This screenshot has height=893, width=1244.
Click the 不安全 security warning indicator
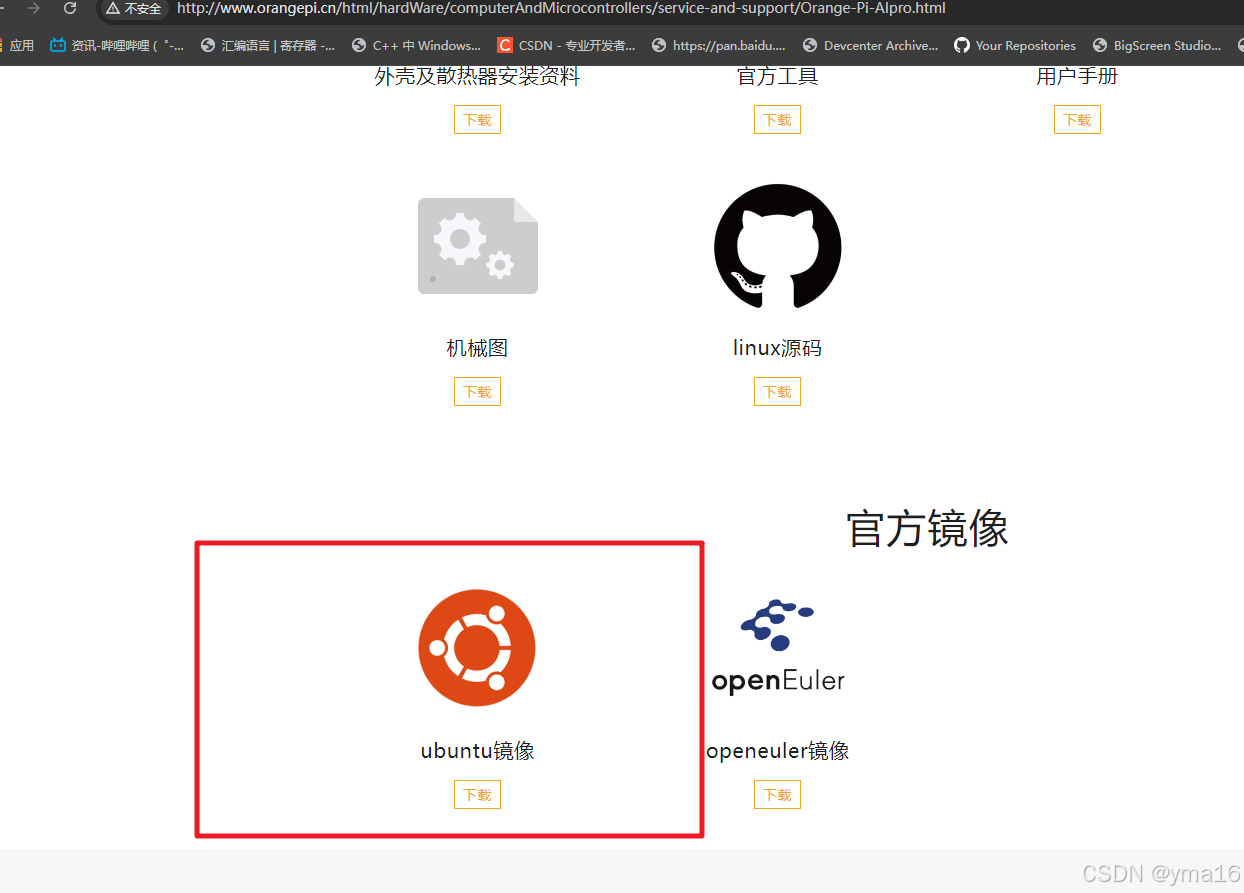point(134,8)
